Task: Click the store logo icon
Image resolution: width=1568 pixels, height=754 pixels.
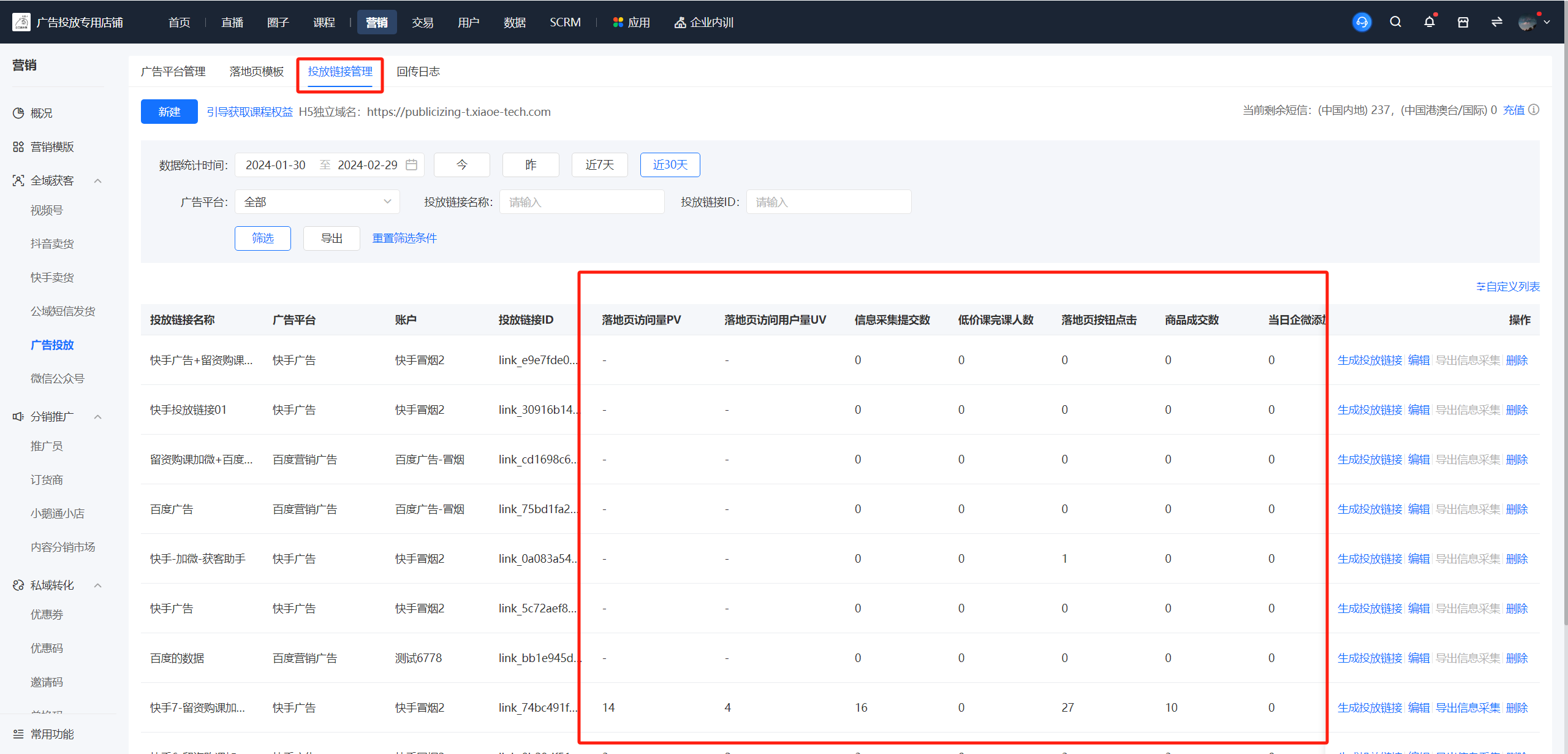Action: coord(21,22)
